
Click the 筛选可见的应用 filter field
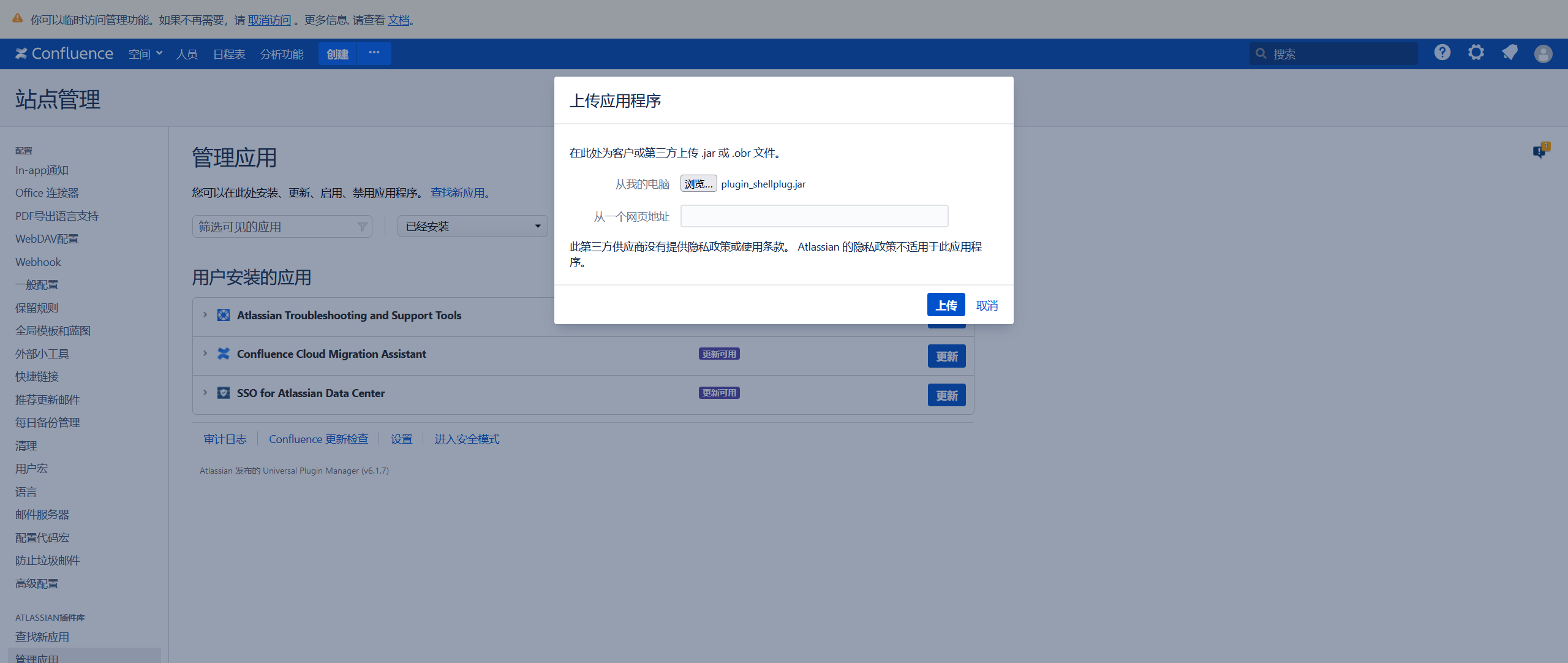(282, 226)
